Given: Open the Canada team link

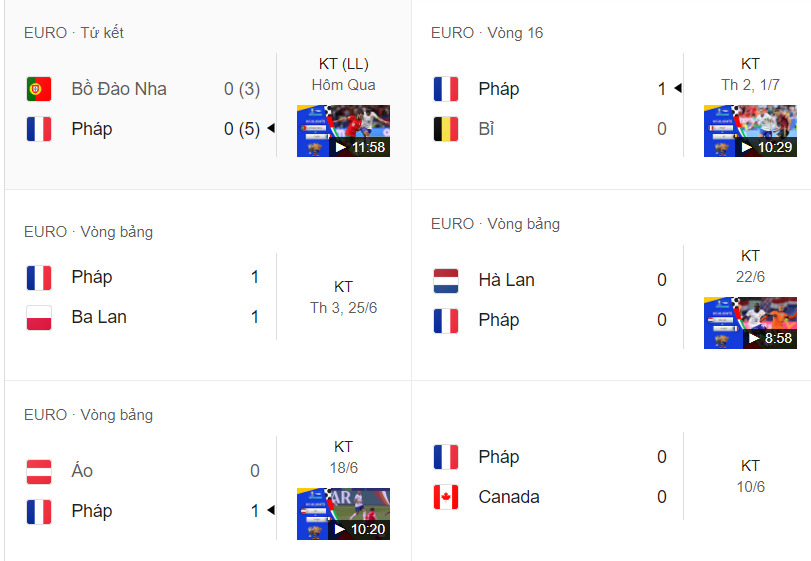Looking at the screenshot, I should [x=509, y=497].
